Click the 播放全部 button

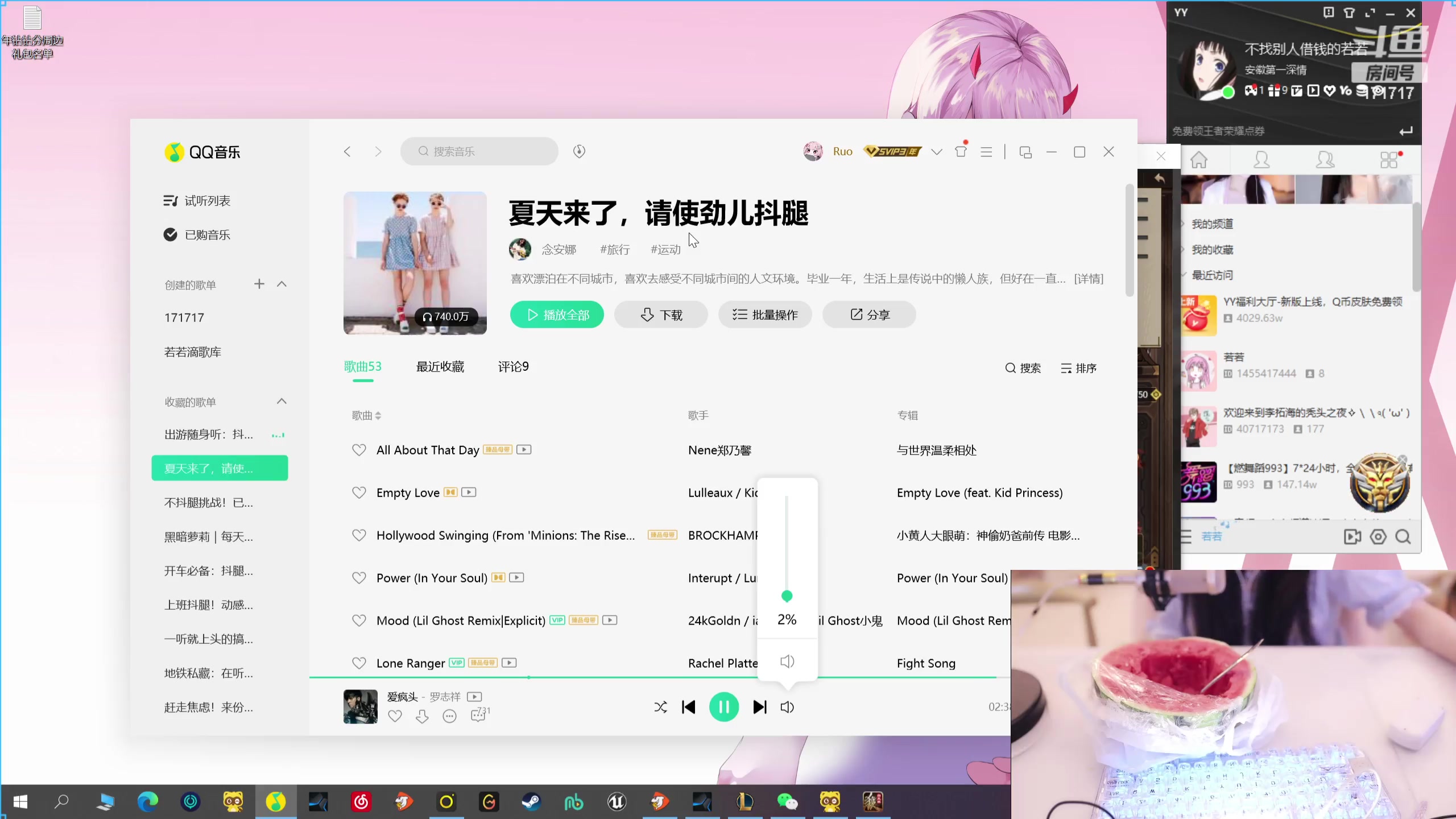(x=556, y=314)
